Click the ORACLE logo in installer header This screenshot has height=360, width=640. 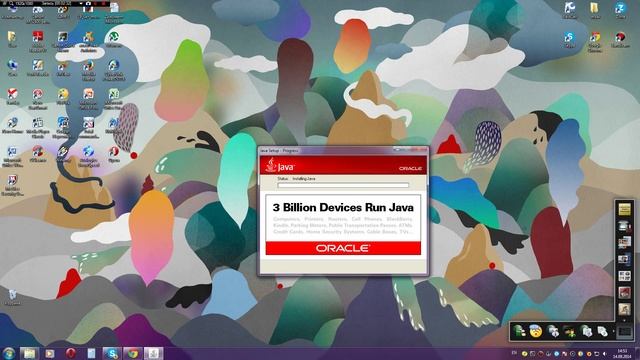click(x=410, y=168)
